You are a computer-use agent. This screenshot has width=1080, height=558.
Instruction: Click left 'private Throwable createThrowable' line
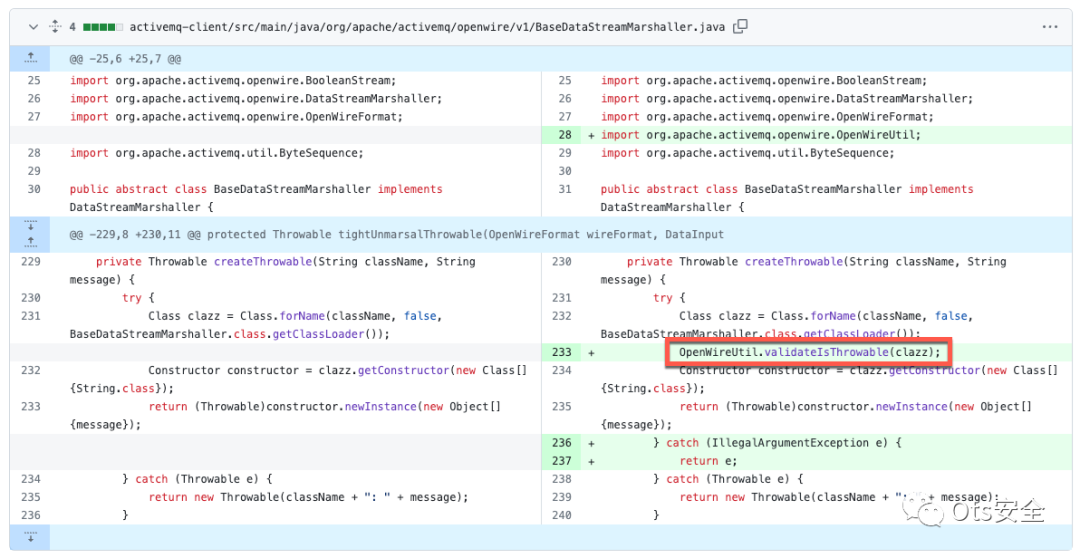click(x=272, y=271)
